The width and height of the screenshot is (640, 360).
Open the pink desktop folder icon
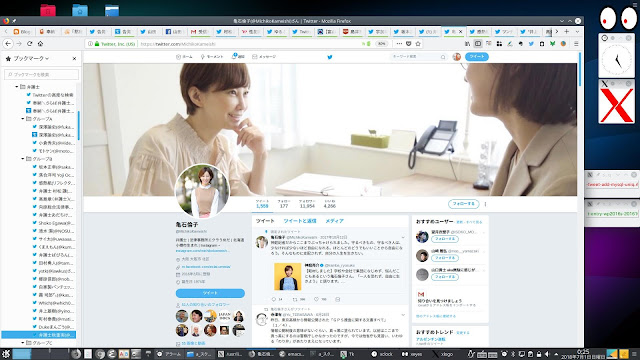(48, 10)
